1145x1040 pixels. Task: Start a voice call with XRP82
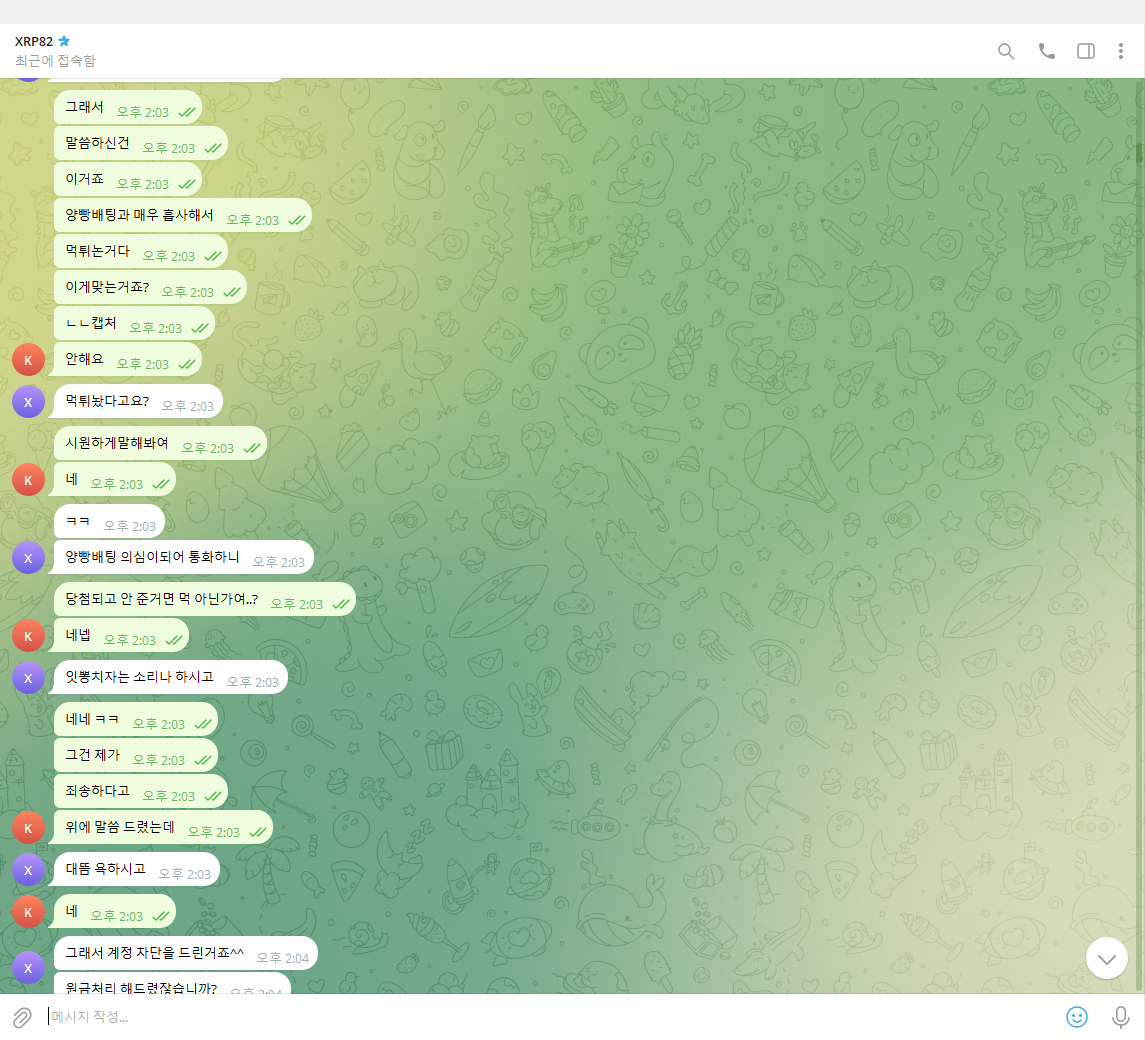(x=1047, y=51)
